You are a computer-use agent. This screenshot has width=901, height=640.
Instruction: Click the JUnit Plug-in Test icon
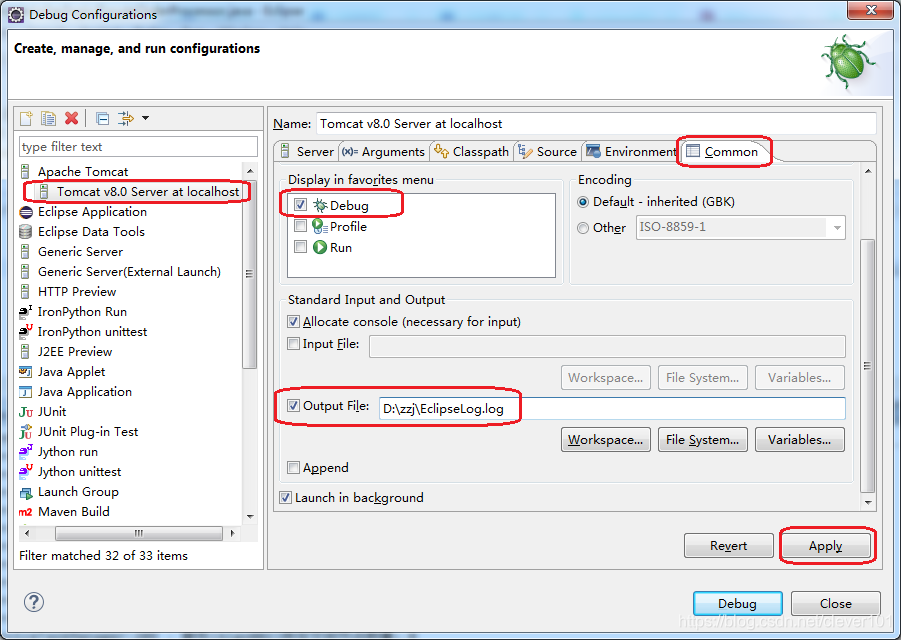point(26,431)
